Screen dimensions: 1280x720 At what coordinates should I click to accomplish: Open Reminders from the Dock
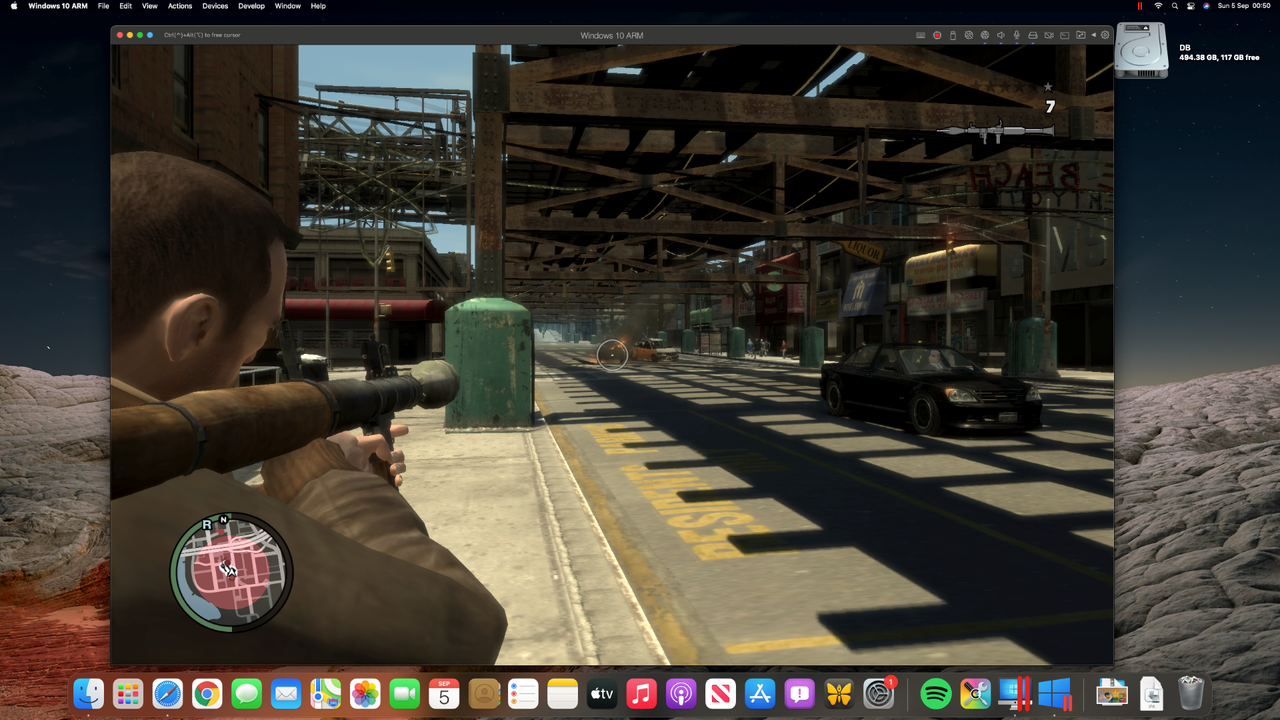pos(523,693)
